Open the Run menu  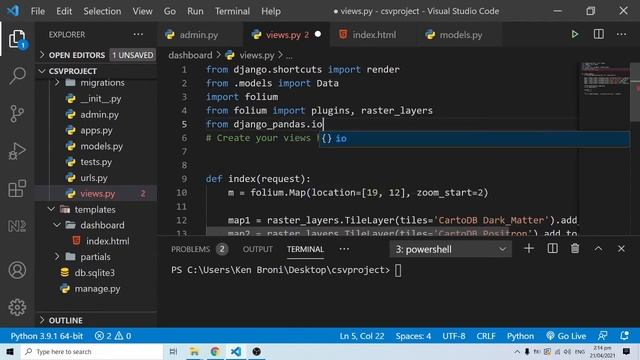[195, 11]
